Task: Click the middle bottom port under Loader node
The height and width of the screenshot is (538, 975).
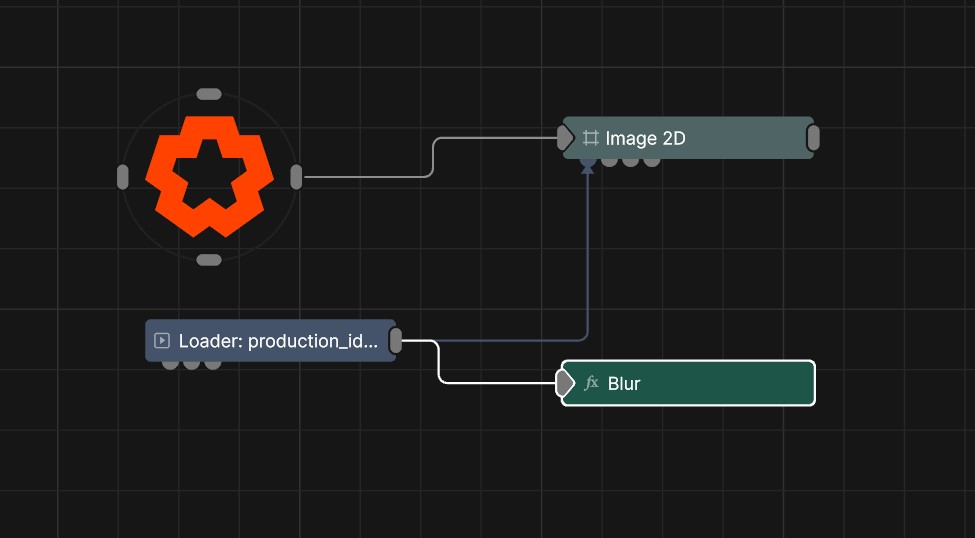Action: click(191, 363)
